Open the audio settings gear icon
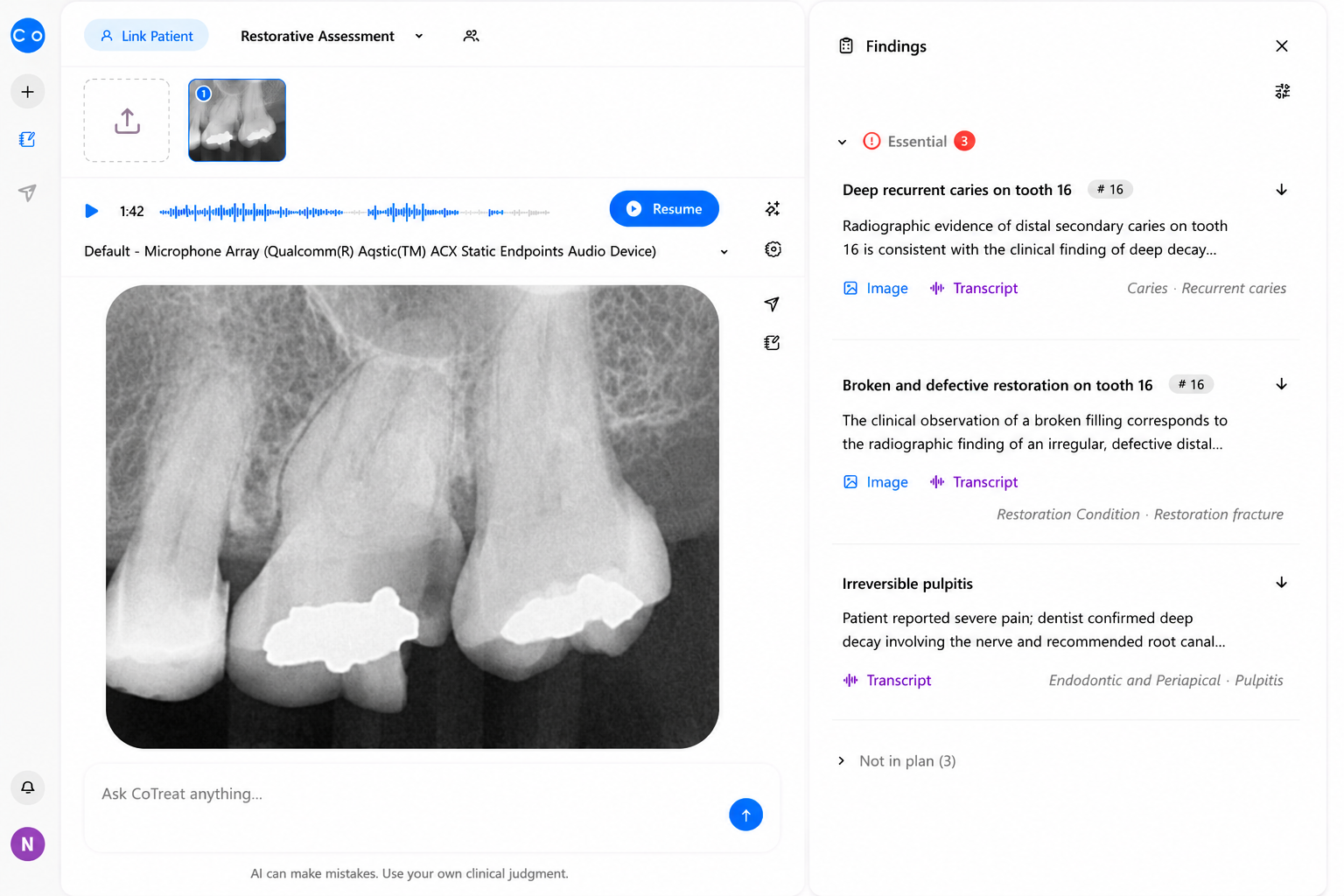Screen dimensions: 1344x896 [x=773, y=249]
